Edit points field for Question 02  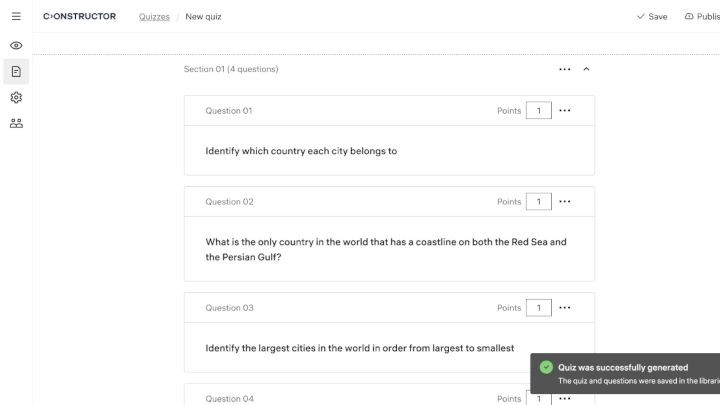point(538,202)
